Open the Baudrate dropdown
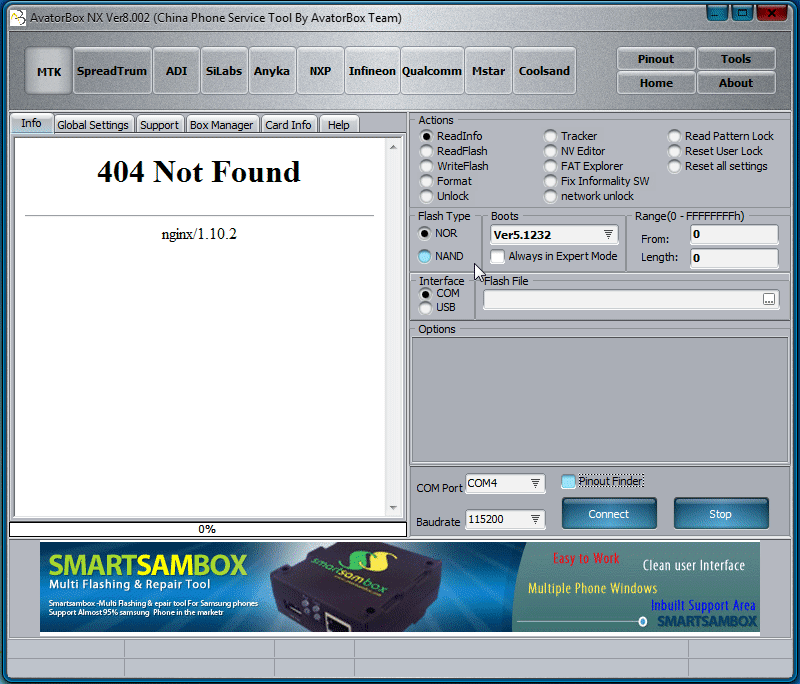 tap(535, 519)
